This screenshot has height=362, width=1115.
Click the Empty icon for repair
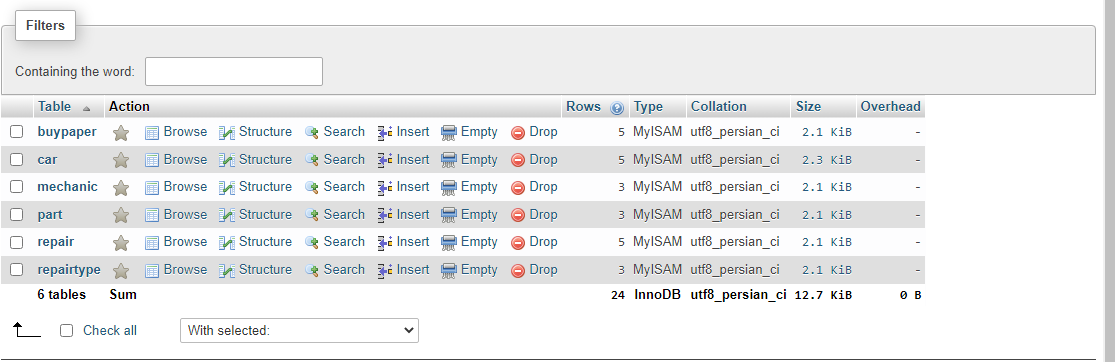tap(449, 243)
